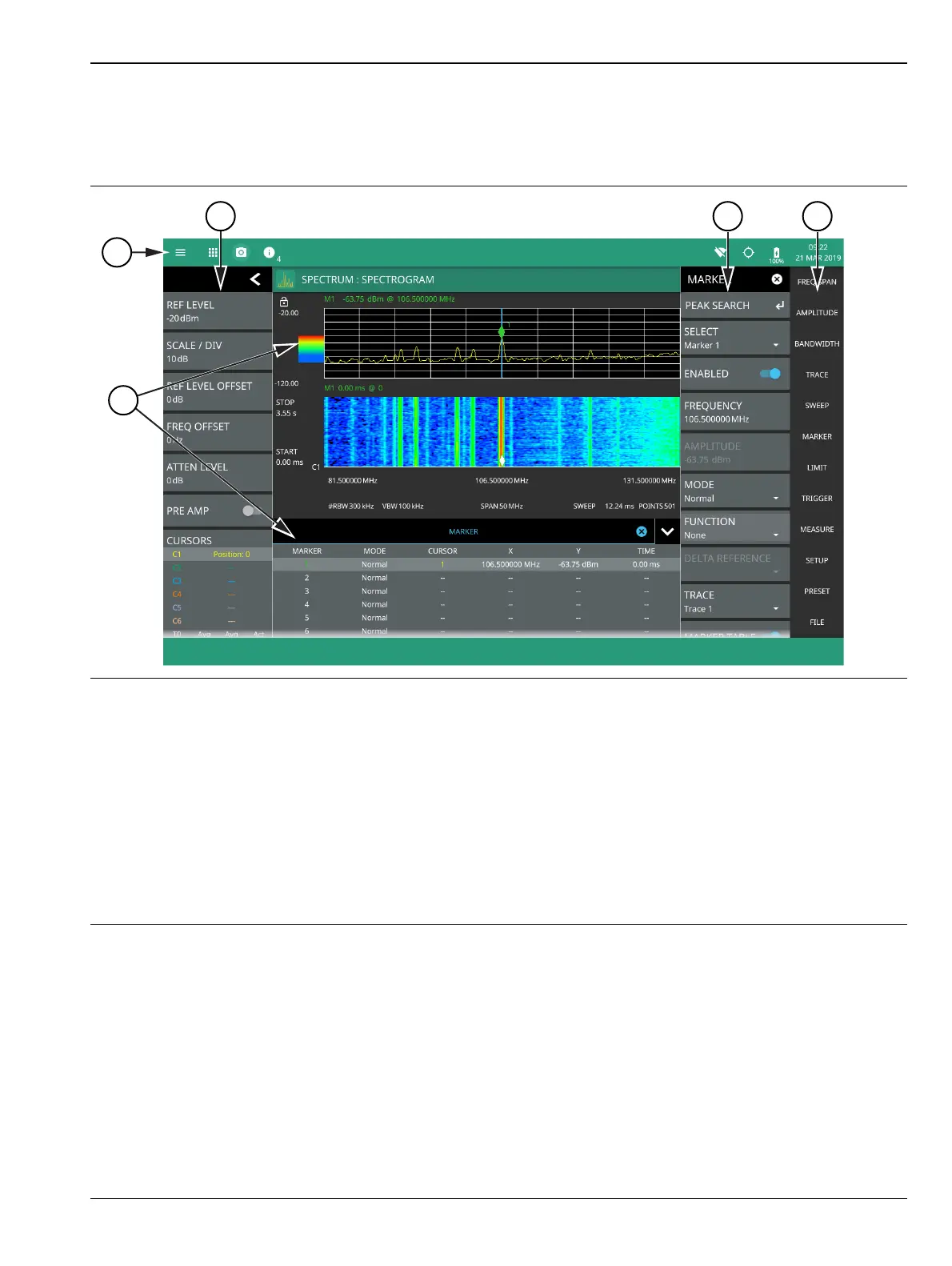Change SCALE / DIV 10 dB

coord(218,352)
